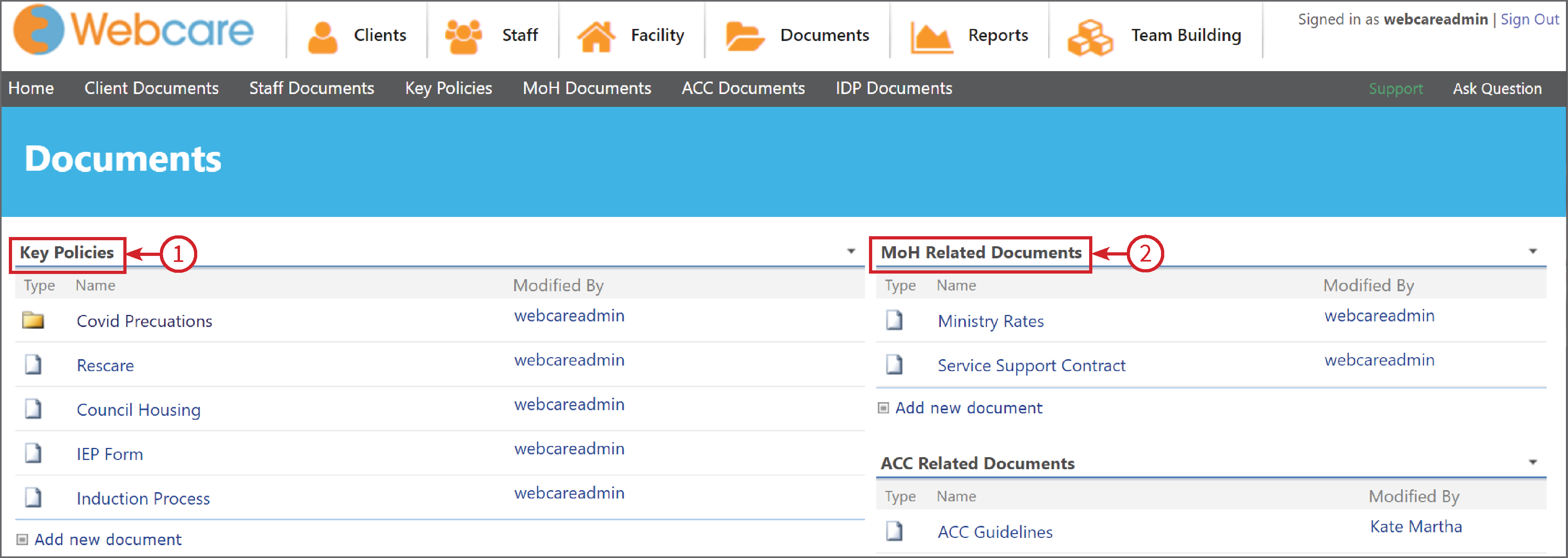The height and width of the screenshot is (558, 1568).
Task: Sort by the Modified By column header
Action: pyautogui.click(x=558, y=285)
